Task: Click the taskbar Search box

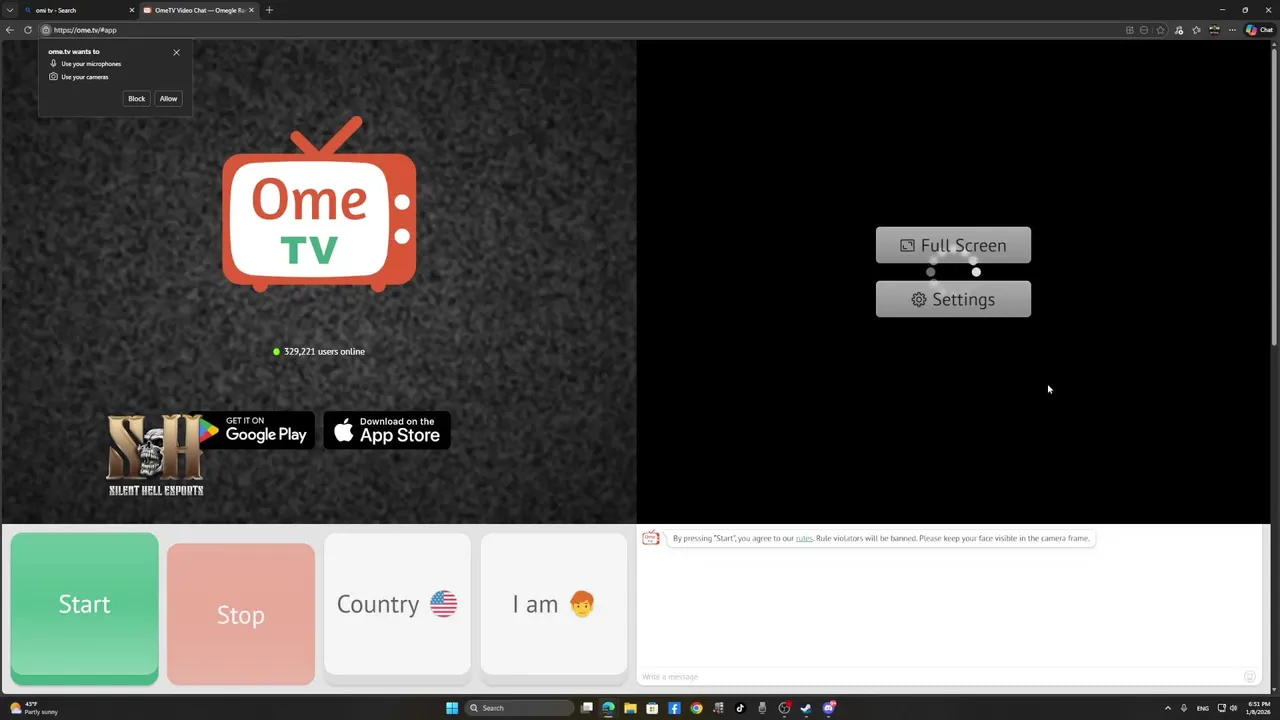Action: [520, 708]
